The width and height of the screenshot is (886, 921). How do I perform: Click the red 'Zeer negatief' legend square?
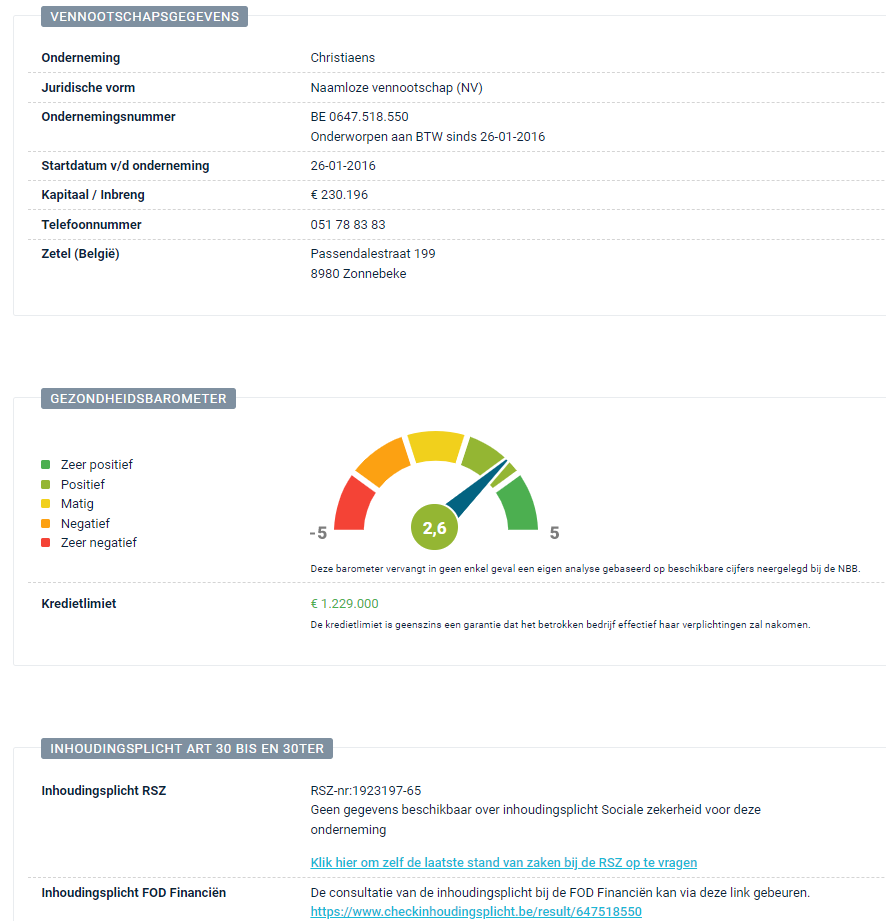point(46,543)
